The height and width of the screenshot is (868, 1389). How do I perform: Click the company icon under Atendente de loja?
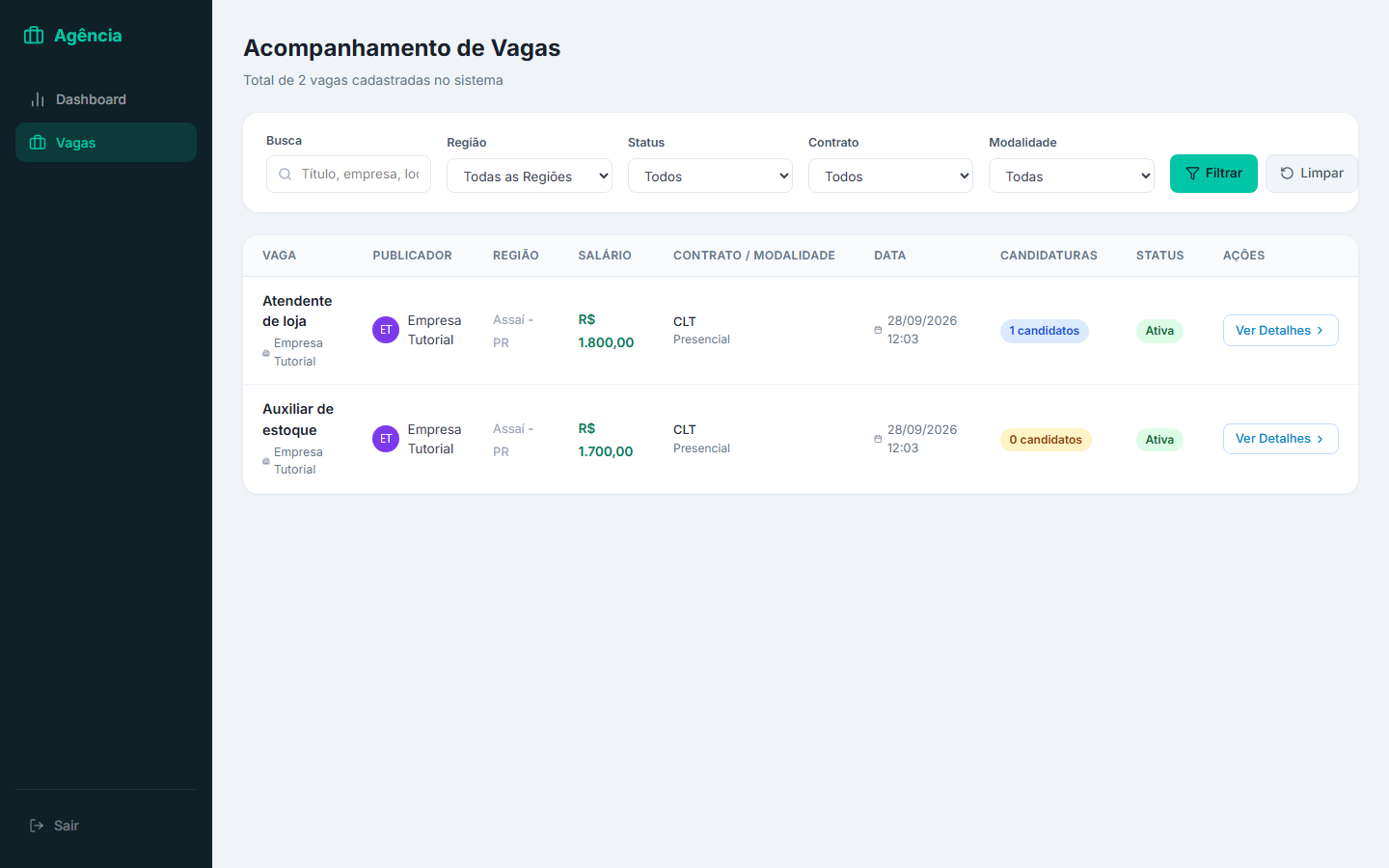click(266, 353)
